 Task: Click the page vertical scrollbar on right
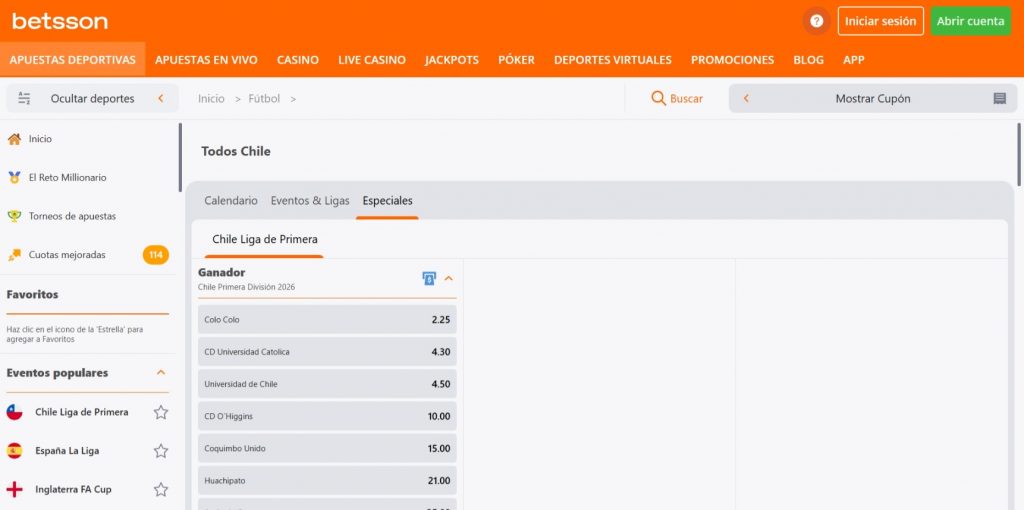(1019, 153)
